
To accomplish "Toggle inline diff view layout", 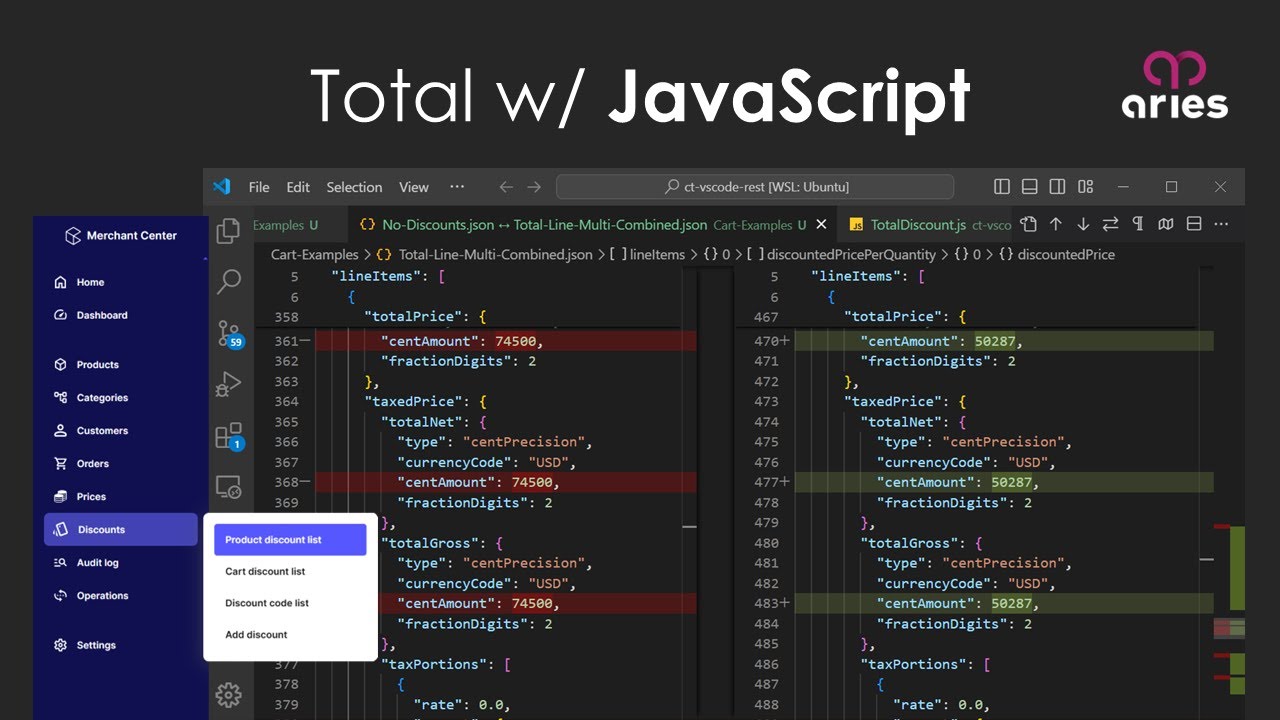I will 1193,224.
